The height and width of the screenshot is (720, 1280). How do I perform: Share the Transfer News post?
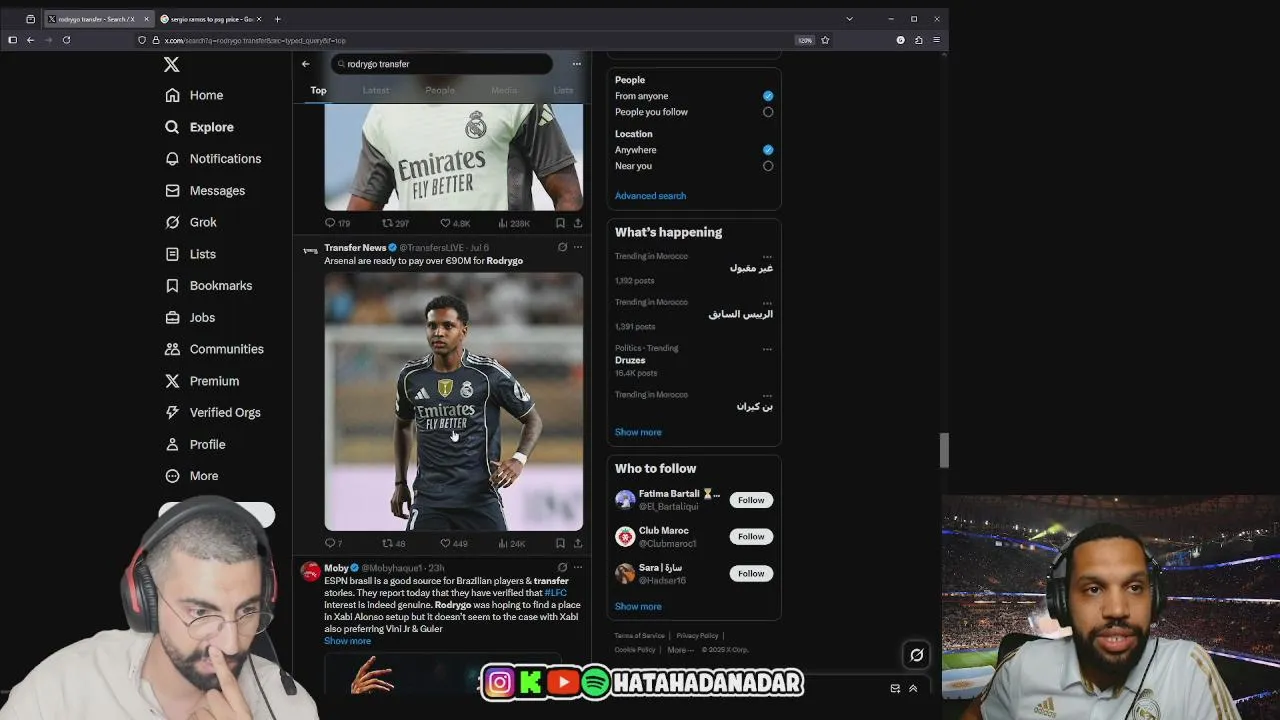pyautogui.click(x=578, y=544)
